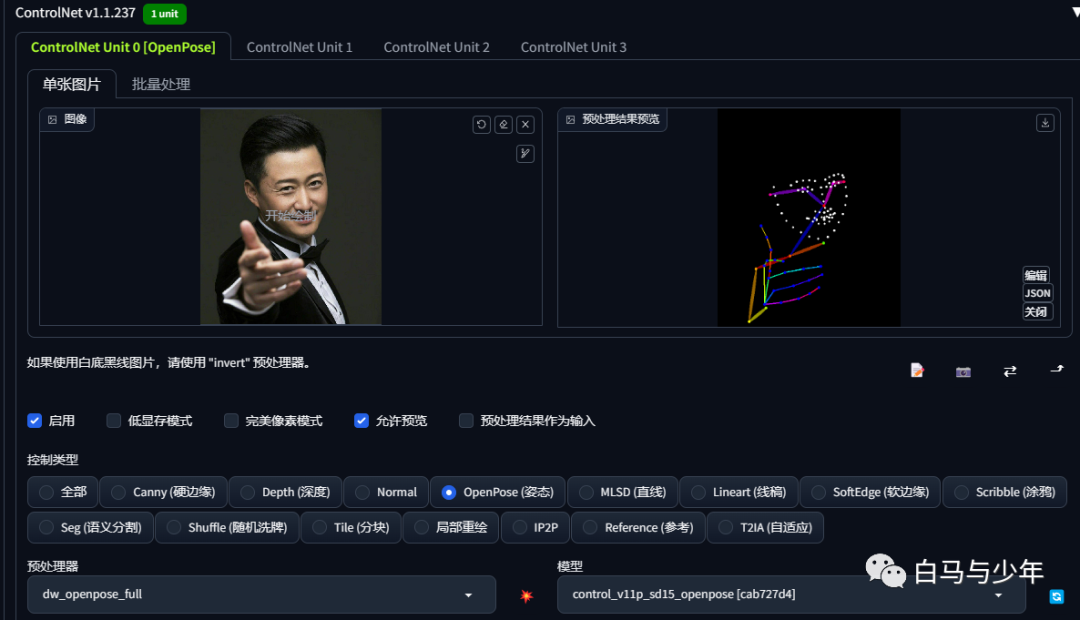Click the undo icon on input image

tap(481, 125)
